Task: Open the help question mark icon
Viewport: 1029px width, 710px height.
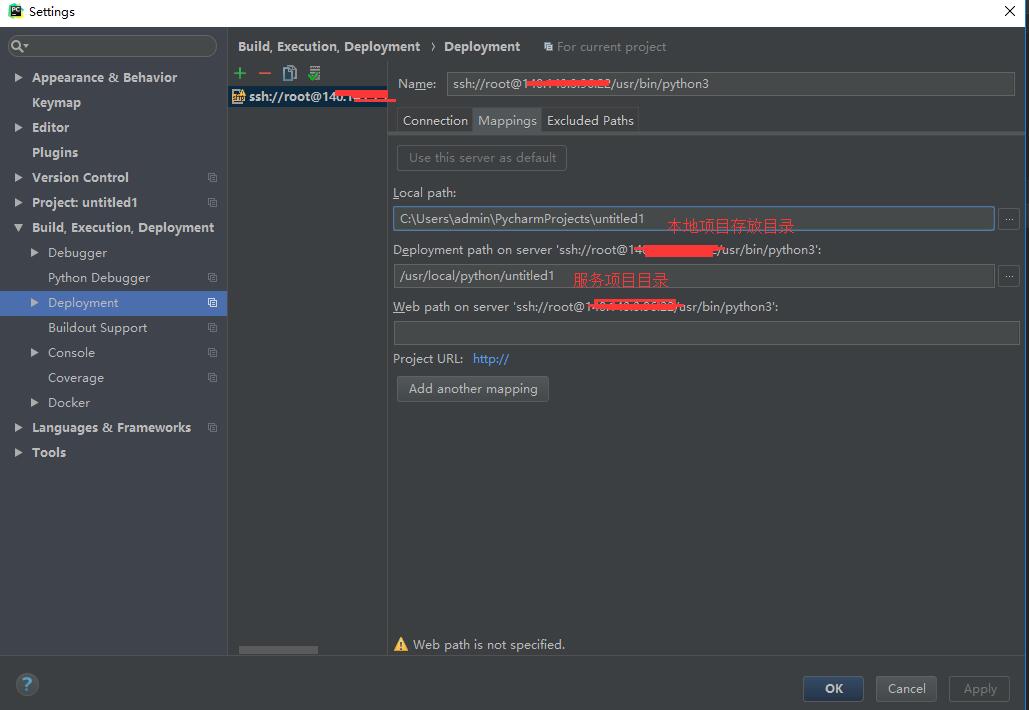Action: (x=27, y=684)
